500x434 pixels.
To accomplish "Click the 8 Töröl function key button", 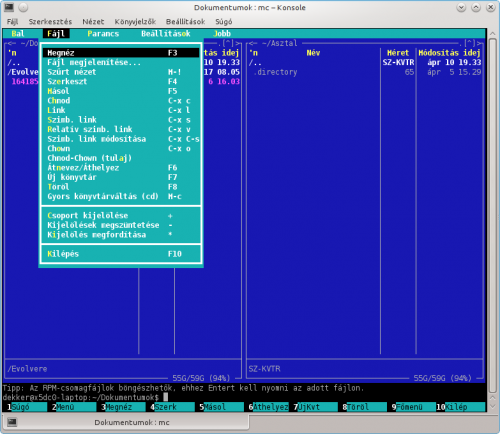I will point(364,407).
